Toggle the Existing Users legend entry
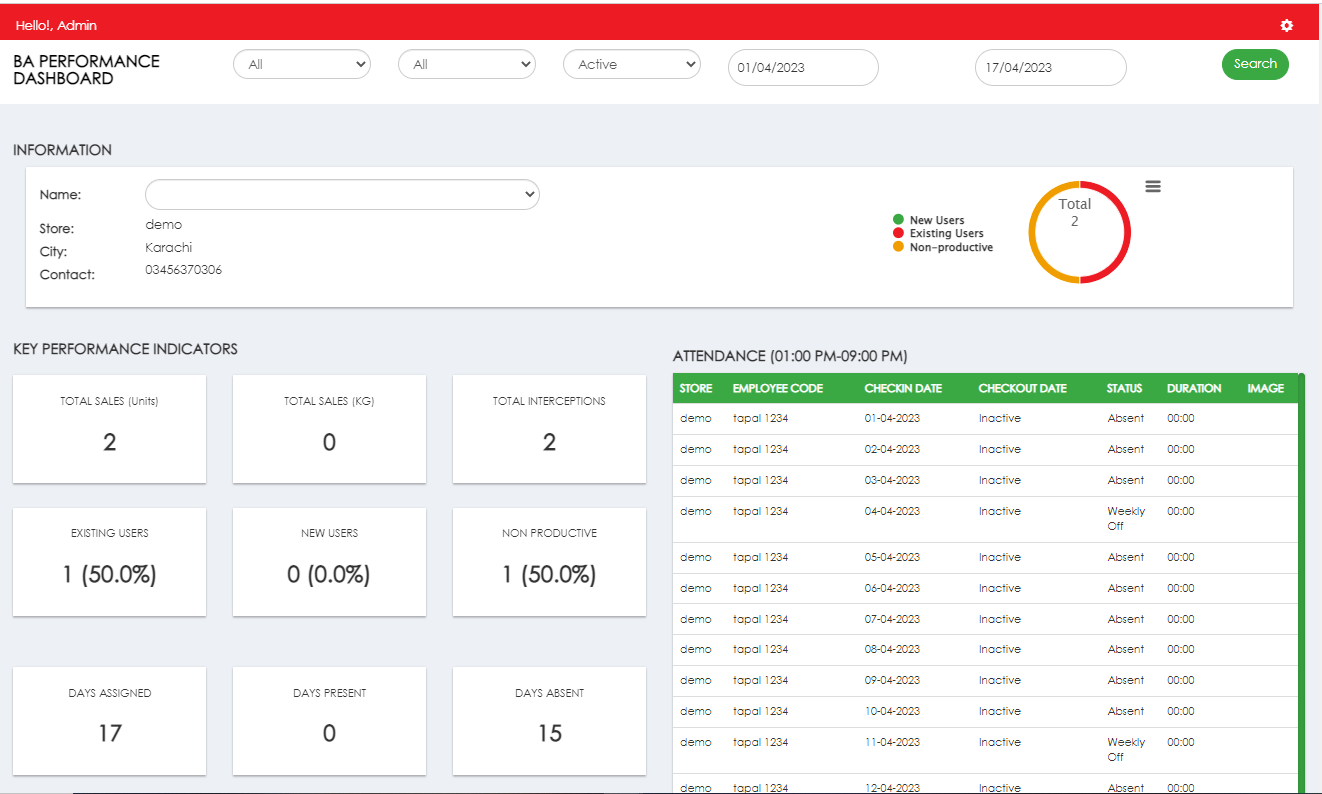The image size is (1322, 794). coord(938,233)
